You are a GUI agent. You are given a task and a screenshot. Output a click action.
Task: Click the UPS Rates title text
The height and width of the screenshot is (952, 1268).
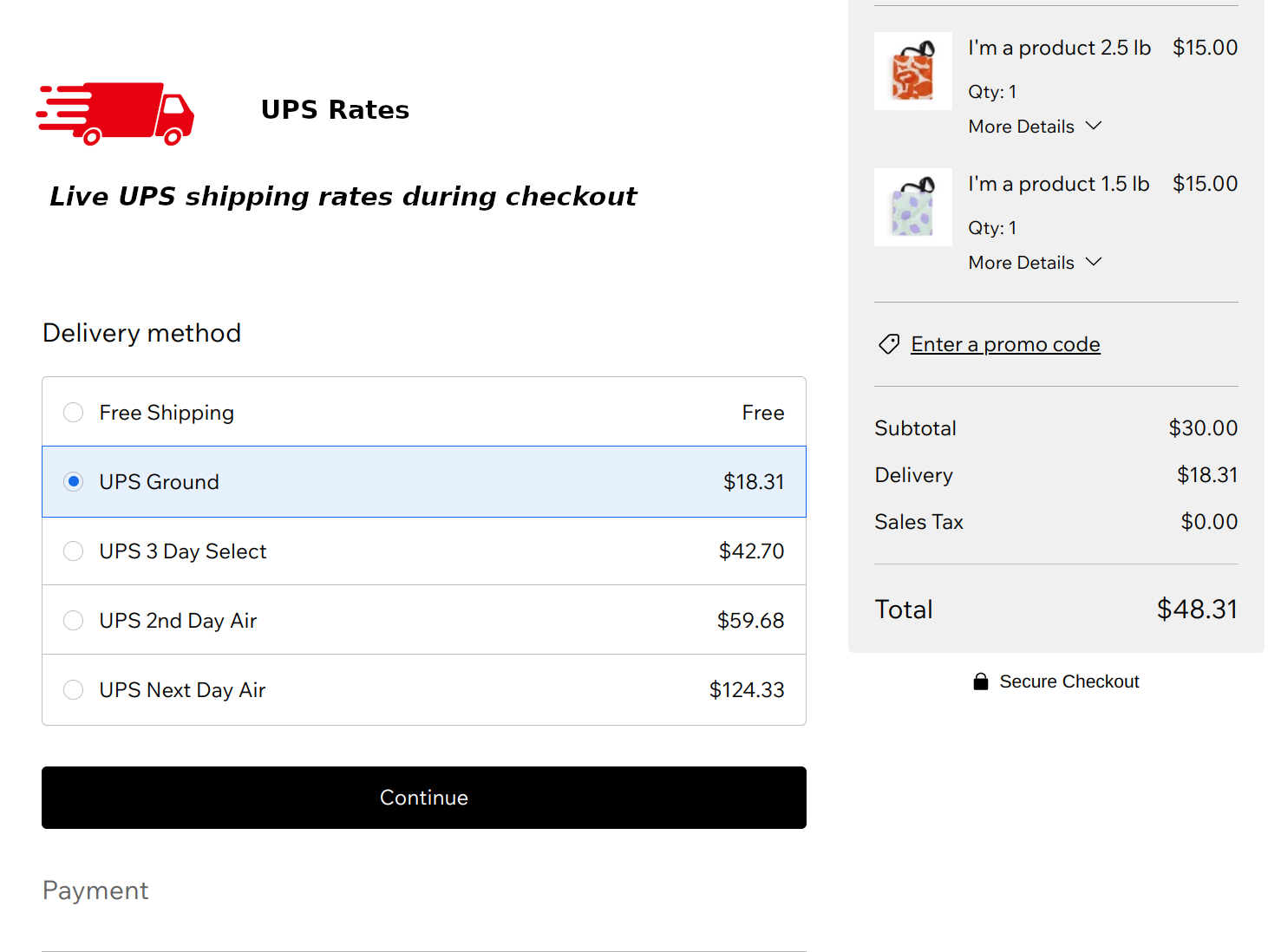click(x=335, y=110)
